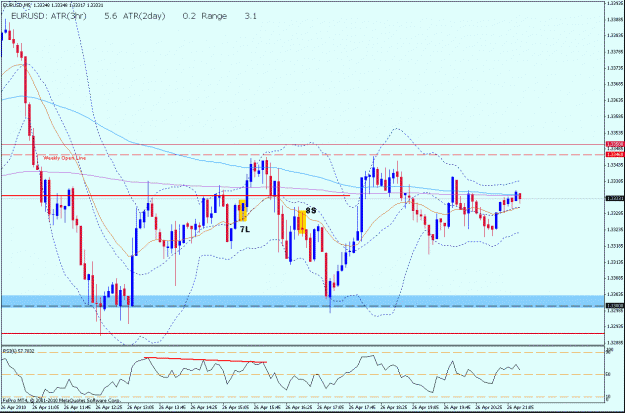Screen dimensions: 625x413
Task: Select the 8S trade label
Action: click(x=311, y=210)
